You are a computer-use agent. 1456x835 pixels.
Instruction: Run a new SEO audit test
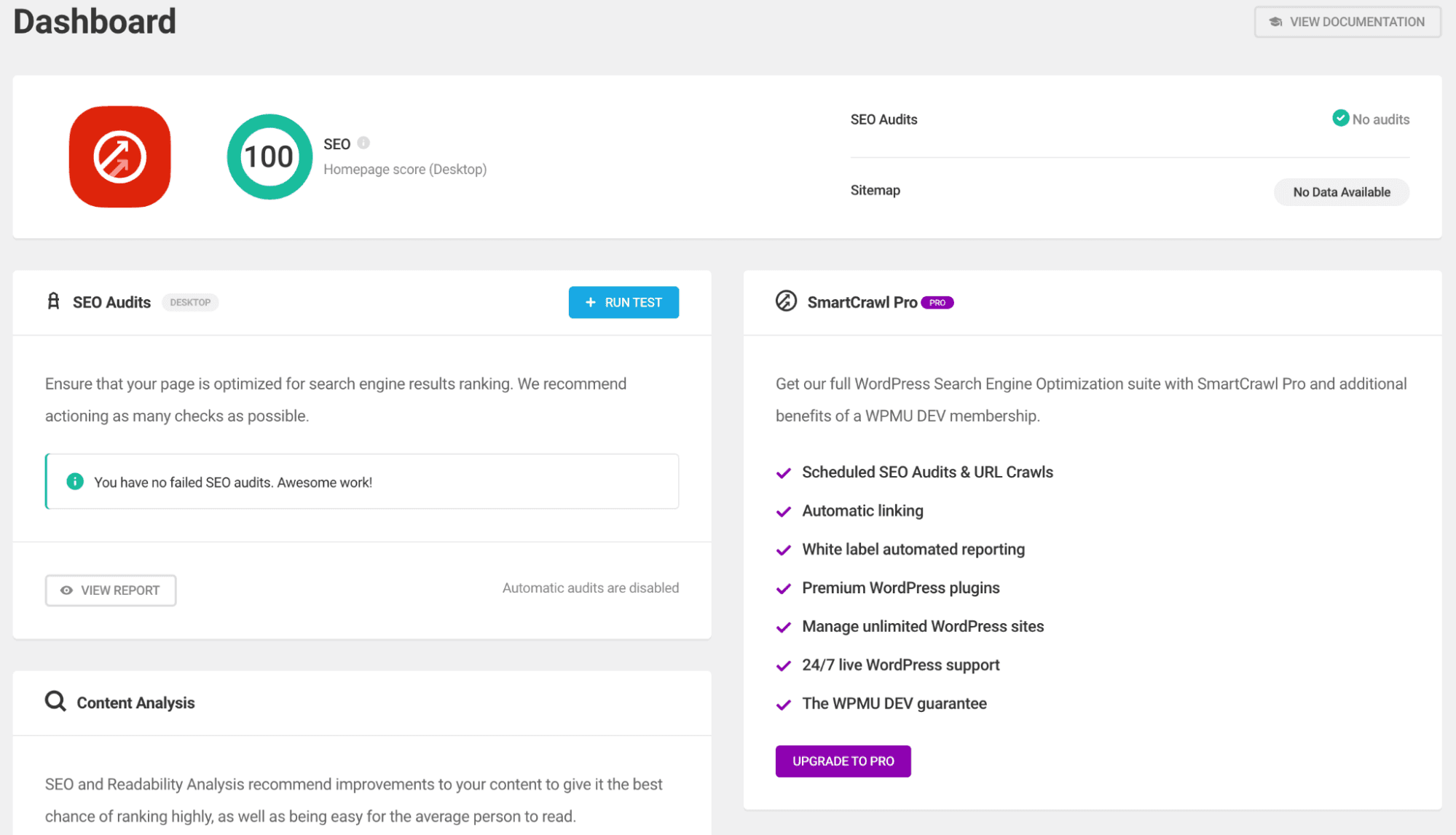[x=623, y=302]
